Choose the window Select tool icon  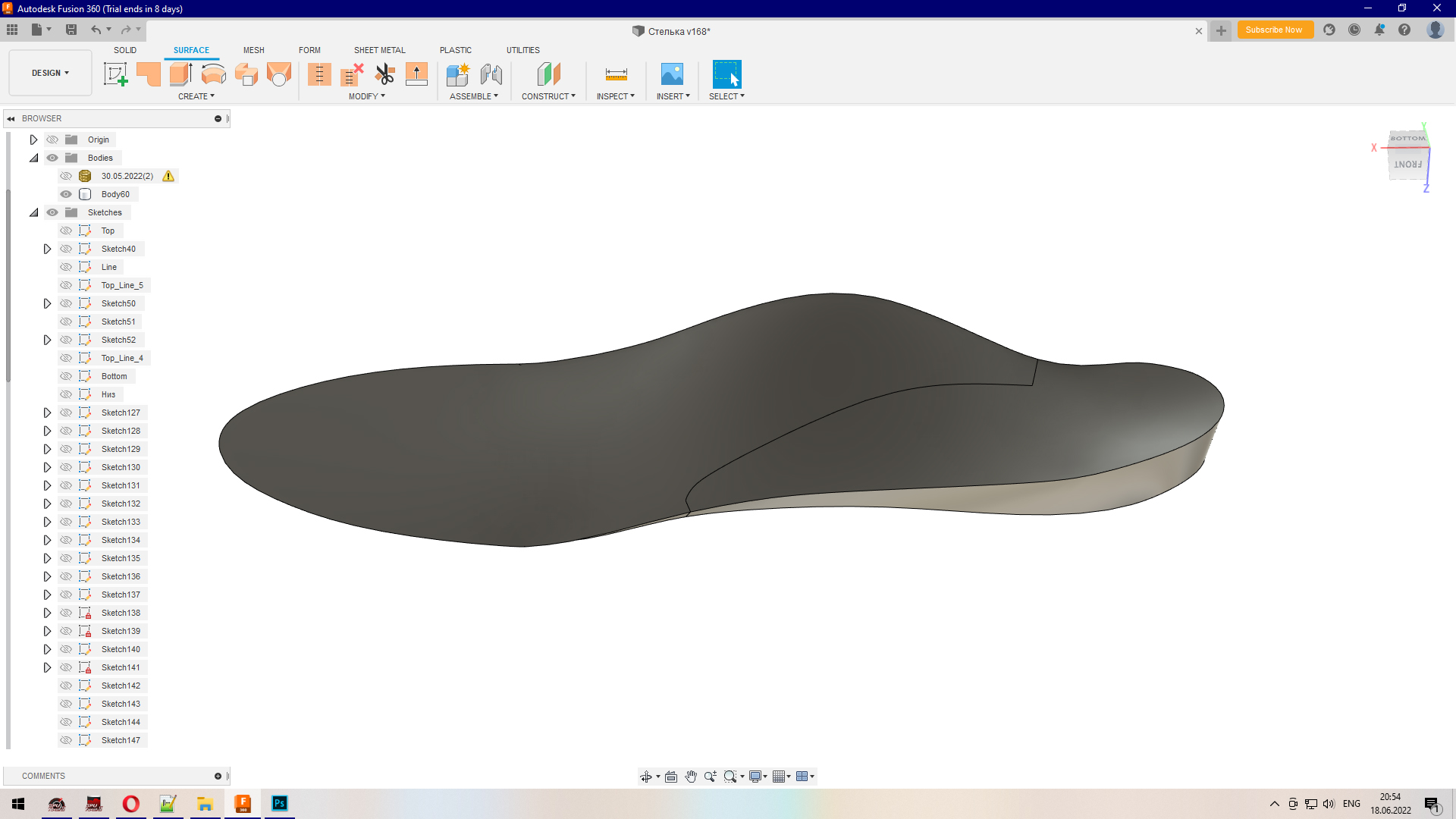coord(726,74)
